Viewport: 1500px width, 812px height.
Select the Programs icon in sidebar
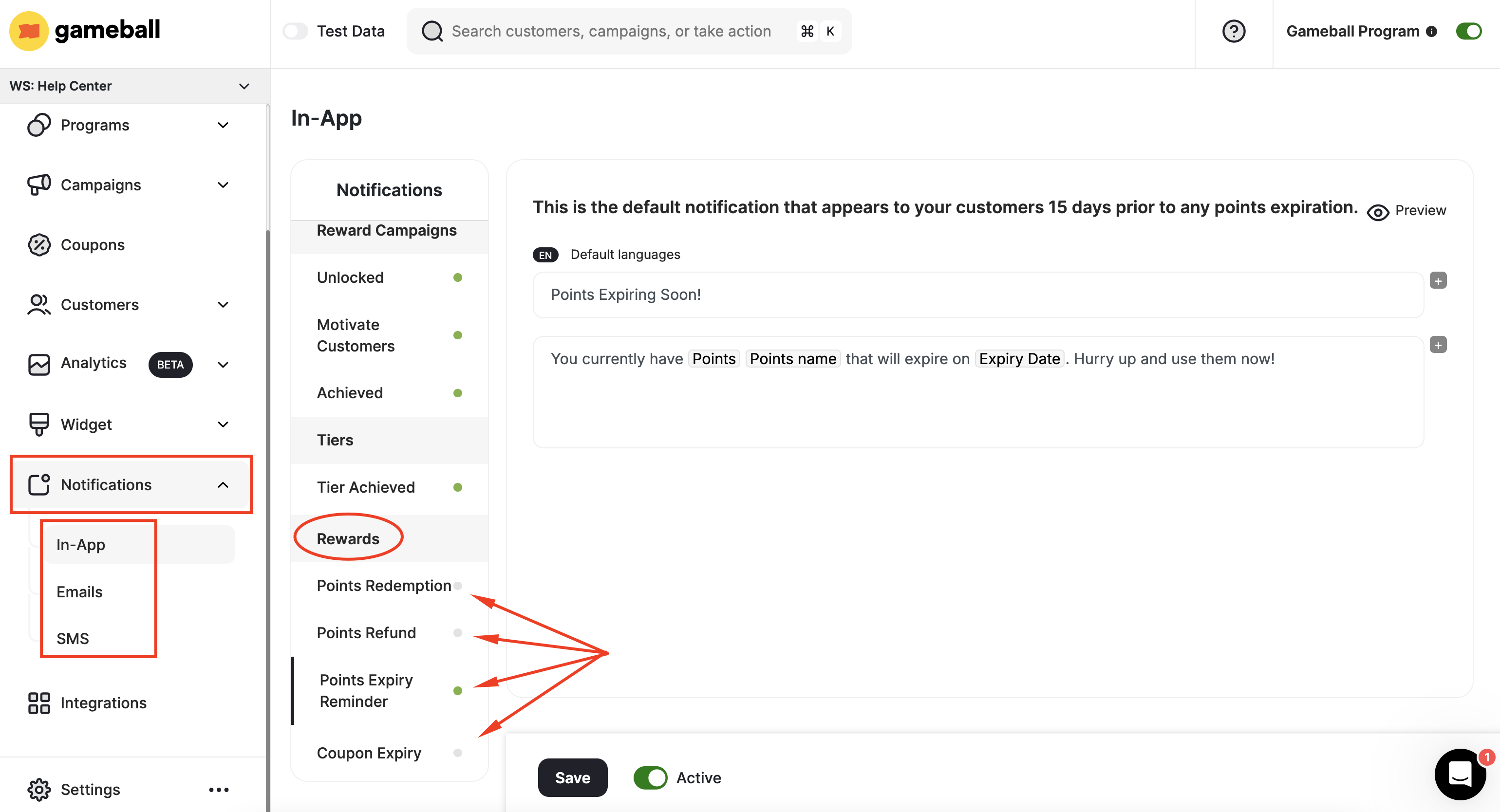click(38, 125)
